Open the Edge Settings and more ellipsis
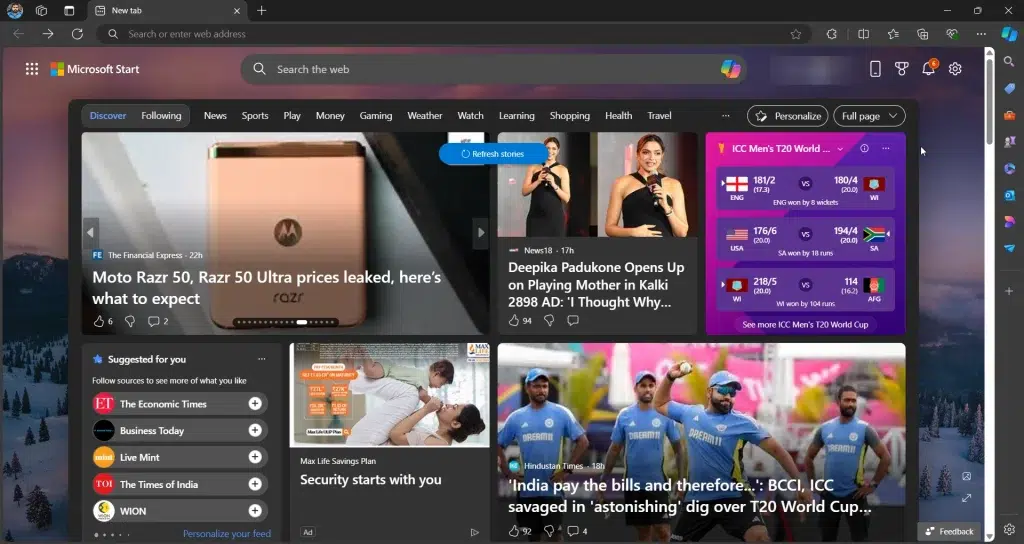 pyautogui.click(x=981, y=34)
